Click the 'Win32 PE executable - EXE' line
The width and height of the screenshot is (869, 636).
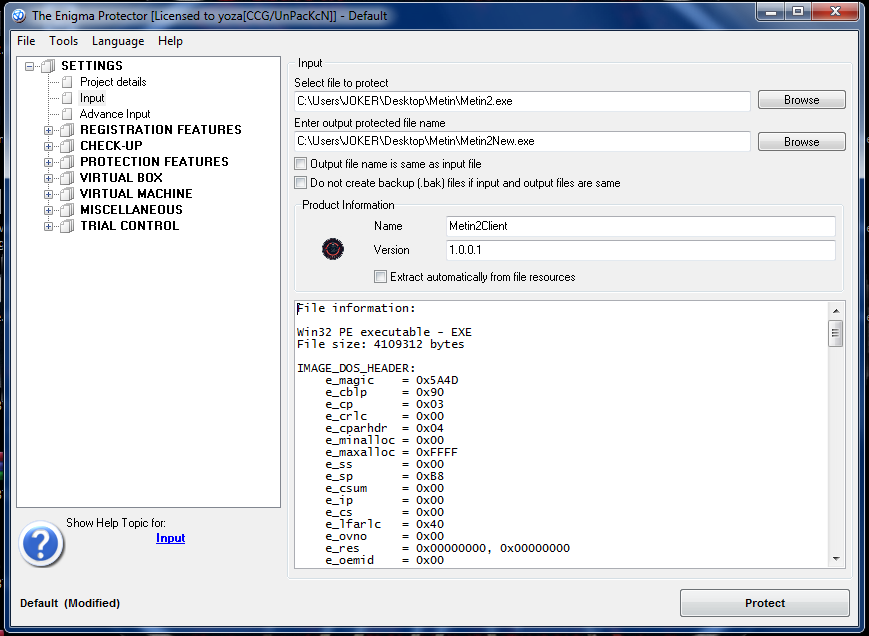click(384, 332)
